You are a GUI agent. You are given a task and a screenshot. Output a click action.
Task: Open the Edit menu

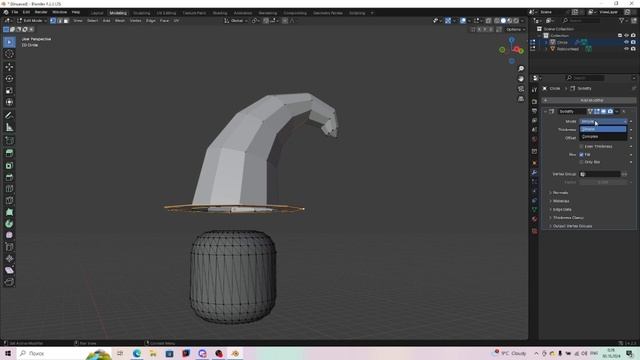27,12
